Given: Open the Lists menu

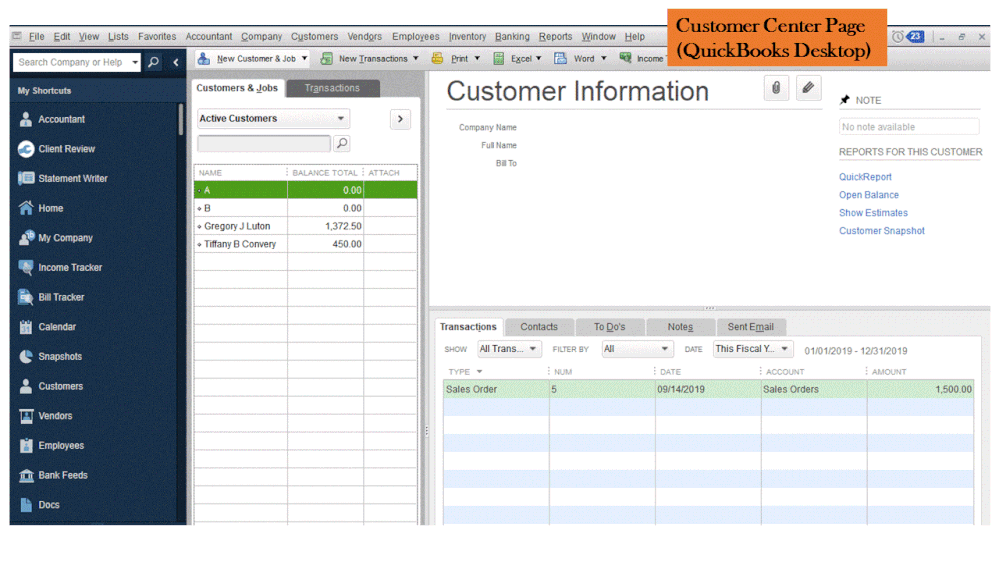Looking at the screenshot, I should pos(118,36).
